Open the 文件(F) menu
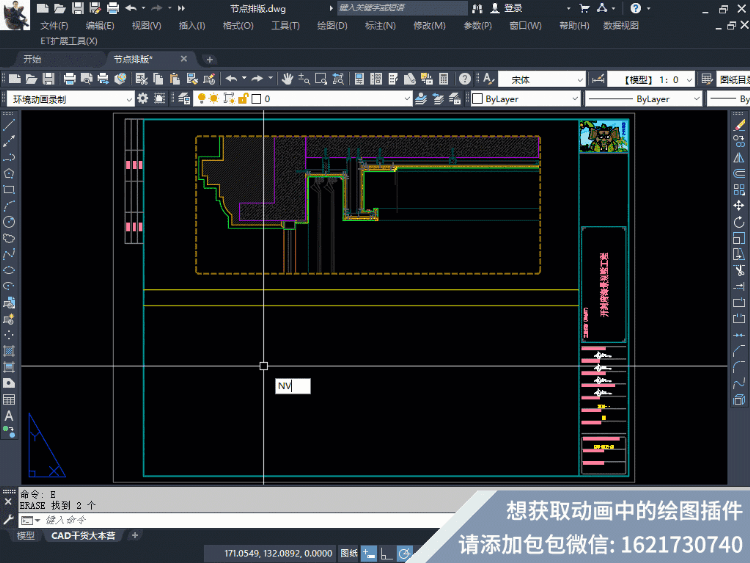750x563 pixels. 54,25
